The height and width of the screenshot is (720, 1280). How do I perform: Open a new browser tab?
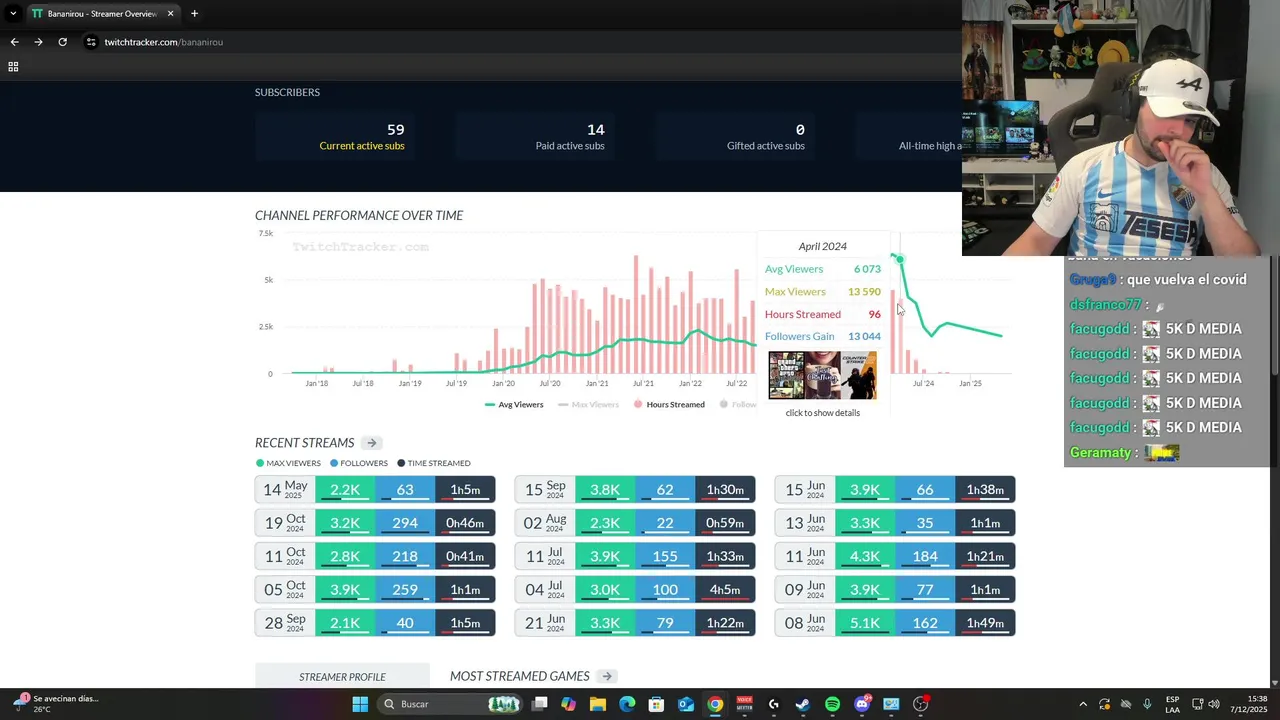pyautogui.click(x=194, y=14)
